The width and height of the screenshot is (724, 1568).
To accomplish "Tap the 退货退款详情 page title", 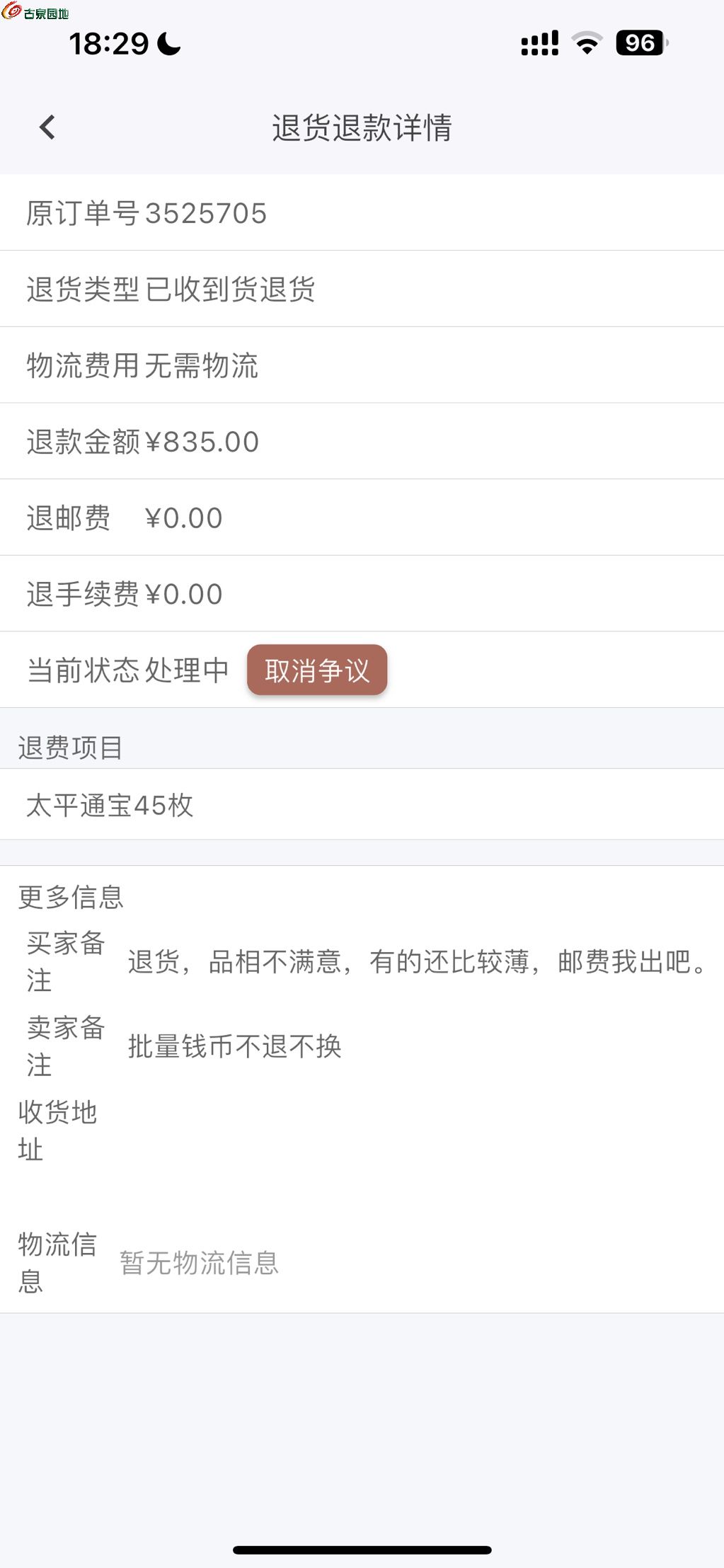I will pyautogui.click(x=362, y=128).
